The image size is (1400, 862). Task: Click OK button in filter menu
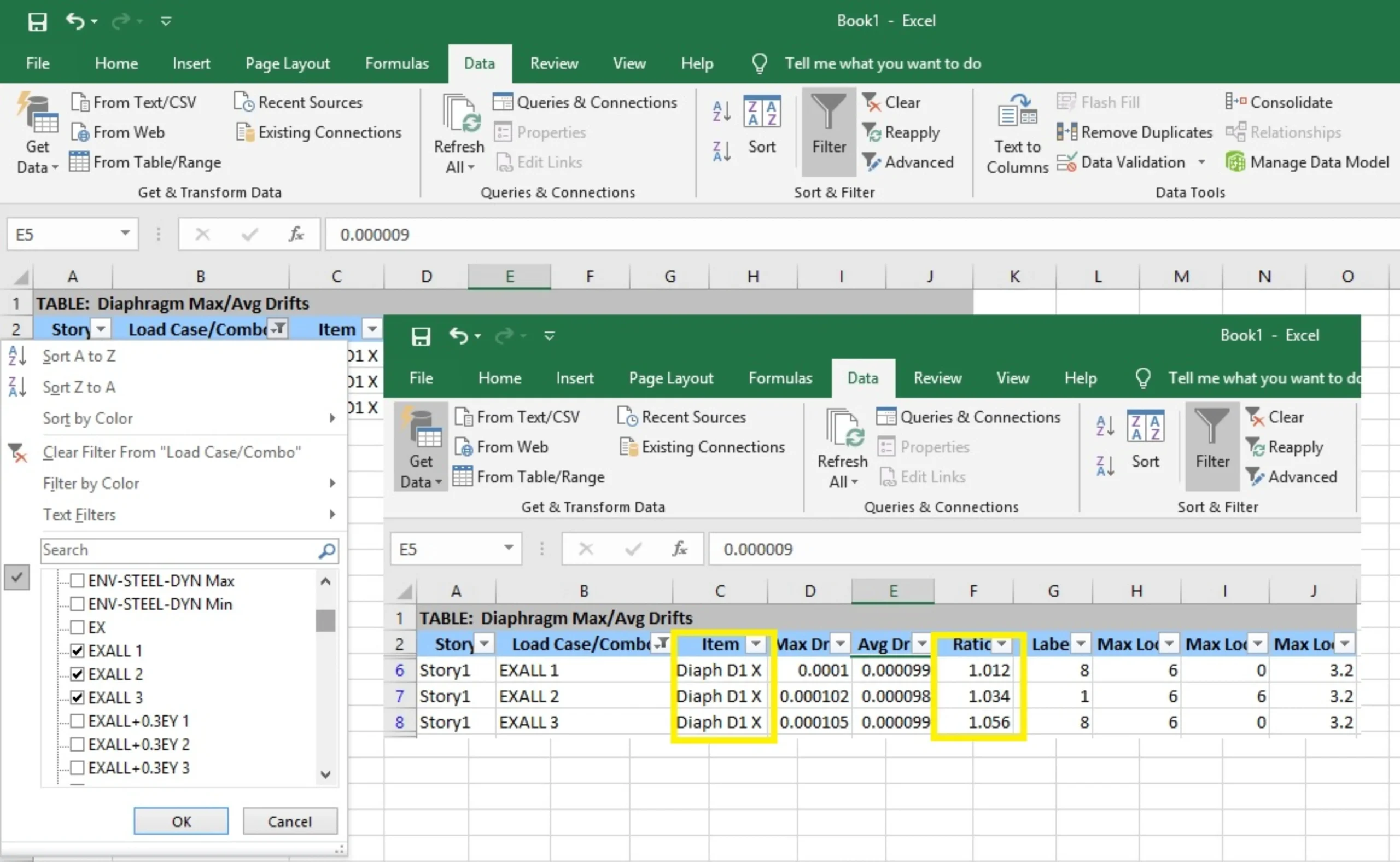coord(181,821)
